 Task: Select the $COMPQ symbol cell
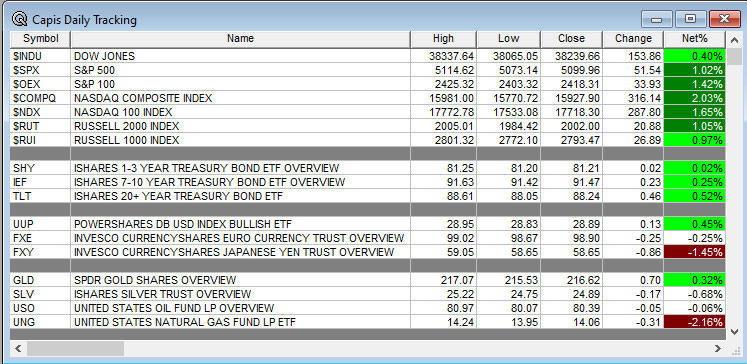(40, 98)
